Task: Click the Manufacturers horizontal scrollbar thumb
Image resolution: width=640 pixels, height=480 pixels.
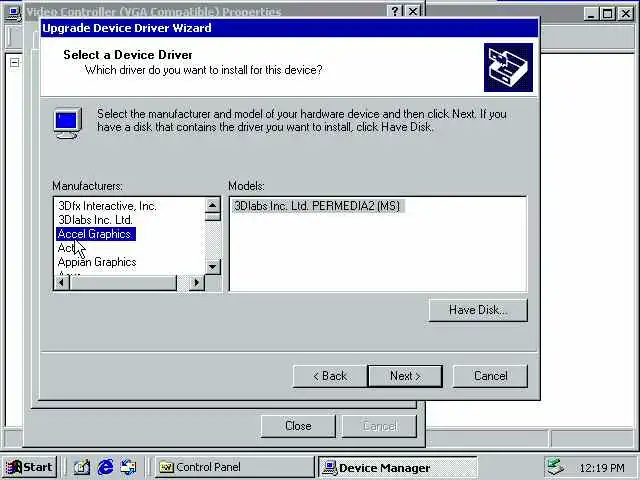Action: pyautogui.click(x=123, y=282)
